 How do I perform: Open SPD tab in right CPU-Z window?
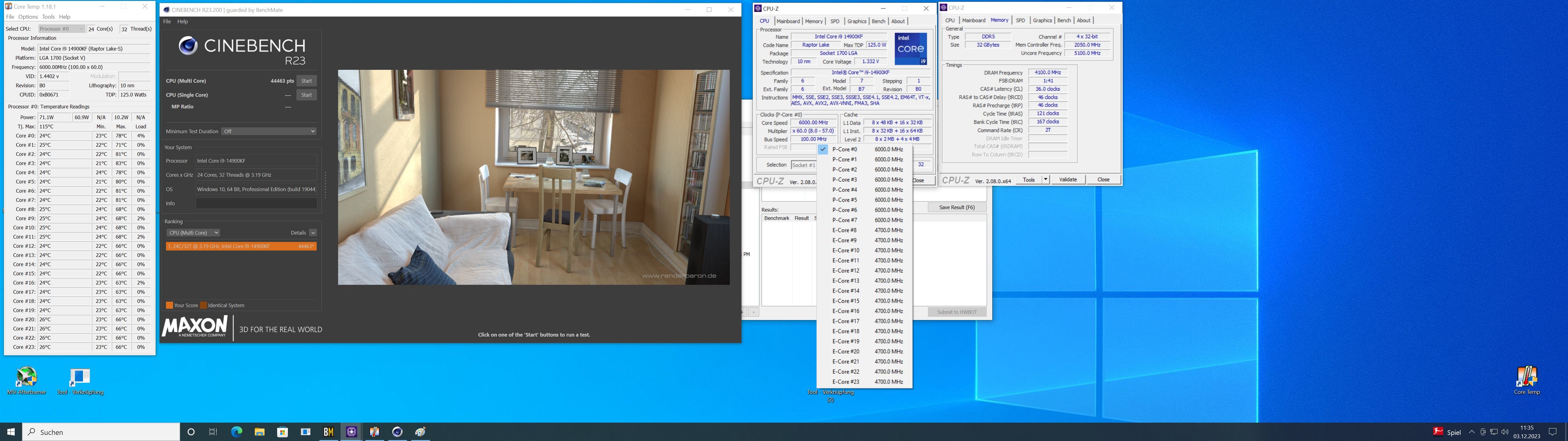[1020, 20]
